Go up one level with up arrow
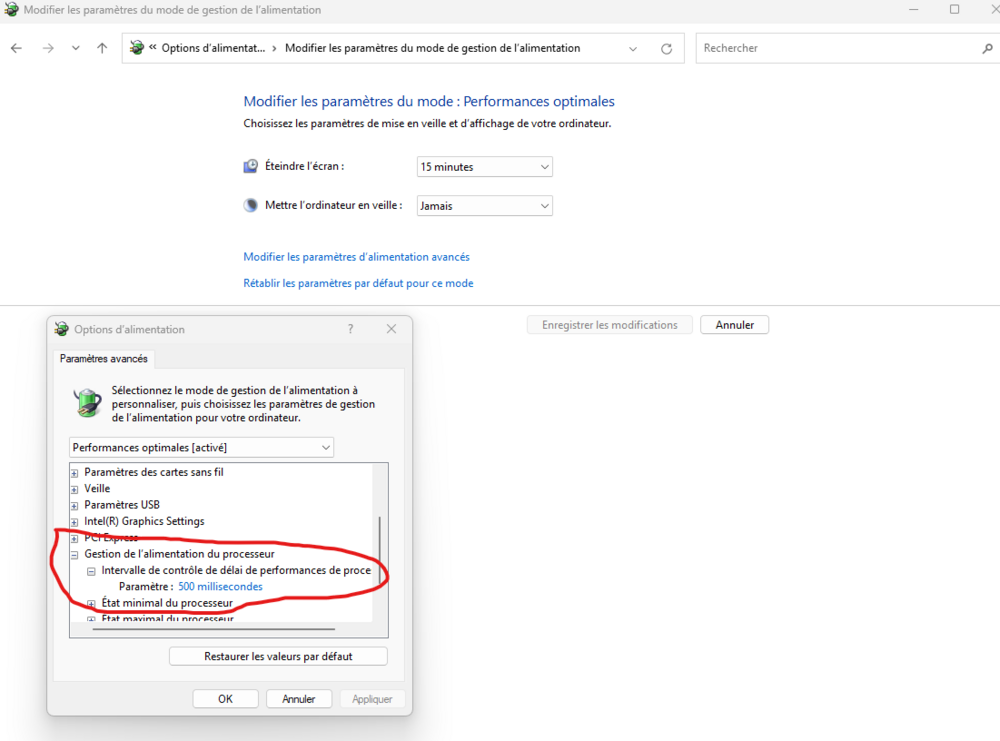 point(102,48)
